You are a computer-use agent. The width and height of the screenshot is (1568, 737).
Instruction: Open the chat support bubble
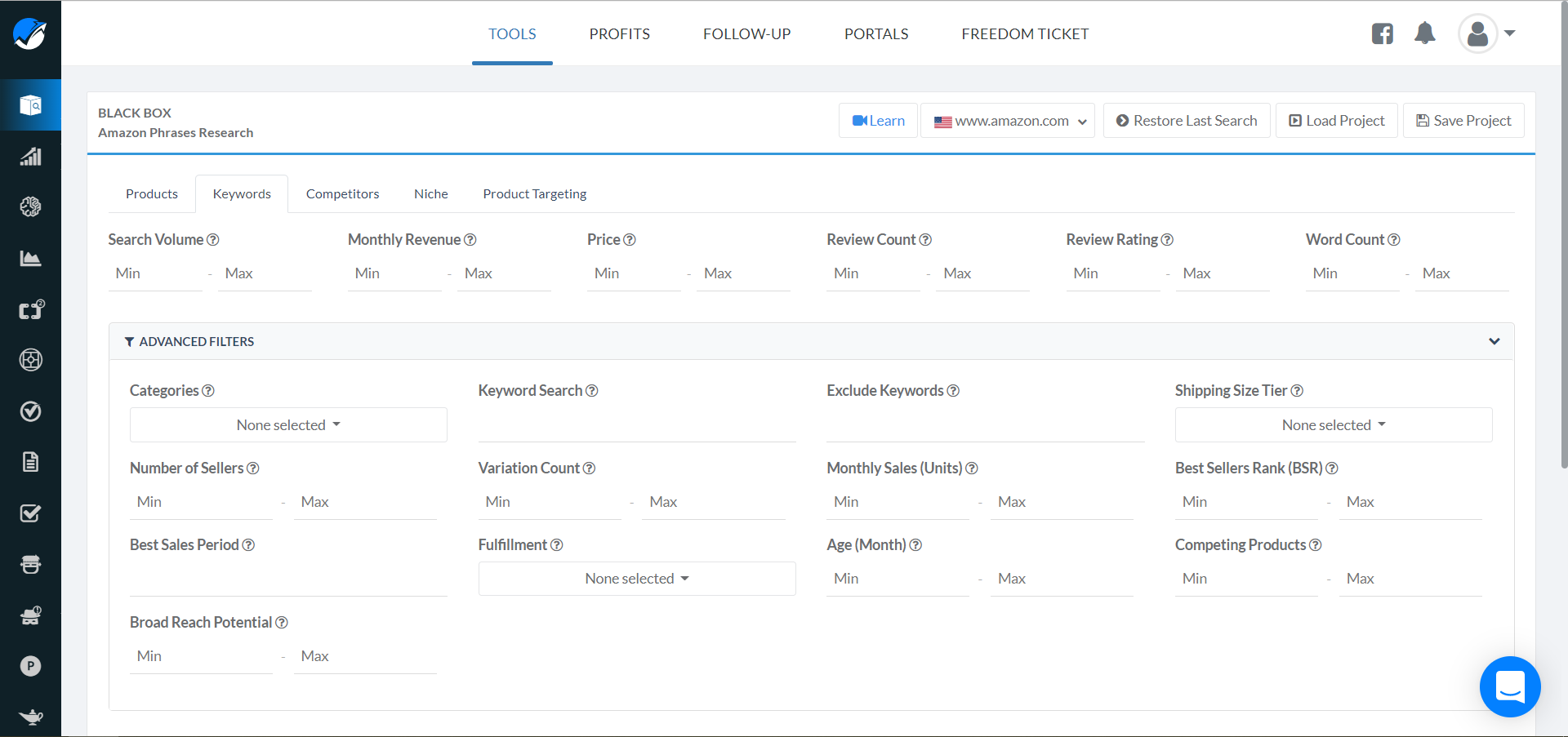(1510, 686)
